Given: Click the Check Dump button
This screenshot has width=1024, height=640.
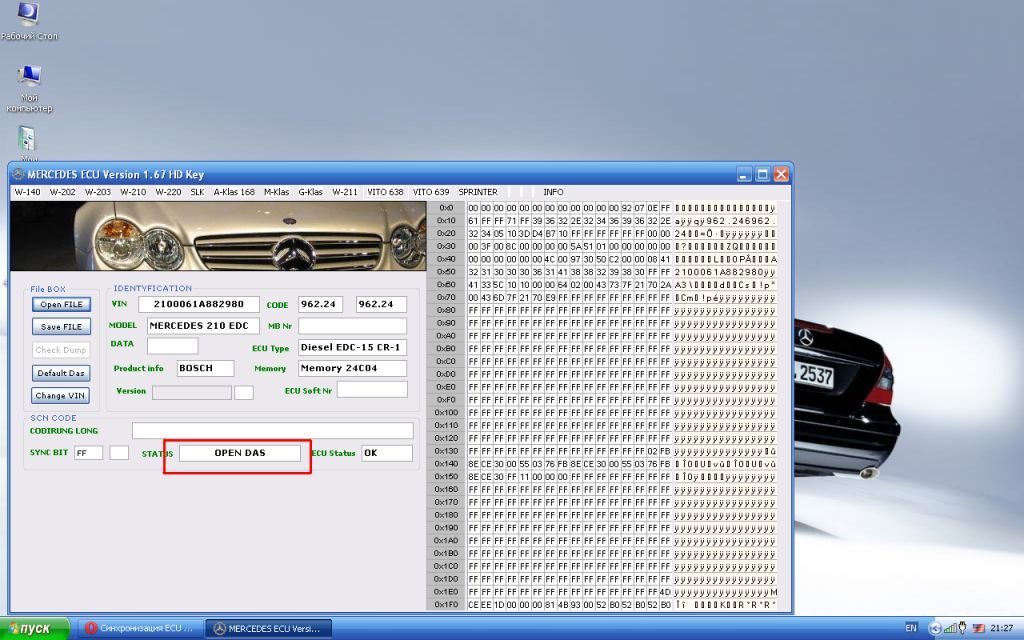Looking at the screenshot, I should click(x=61, y=350).
